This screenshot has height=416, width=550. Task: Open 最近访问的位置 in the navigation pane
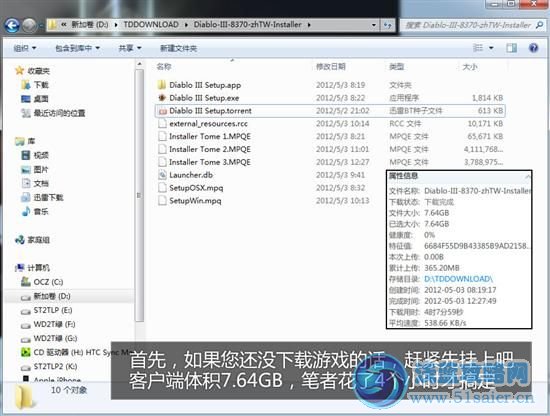[x=59, y=113]
